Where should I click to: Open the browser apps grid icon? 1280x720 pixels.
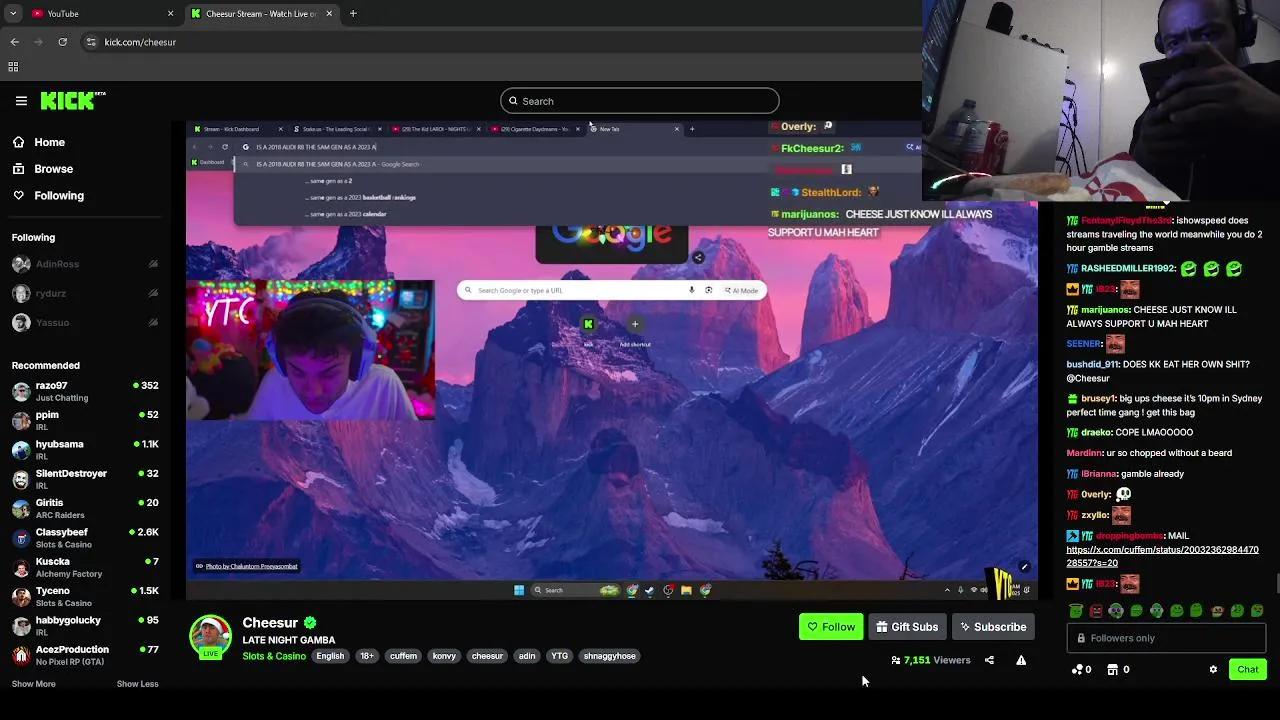coord(13,67)
